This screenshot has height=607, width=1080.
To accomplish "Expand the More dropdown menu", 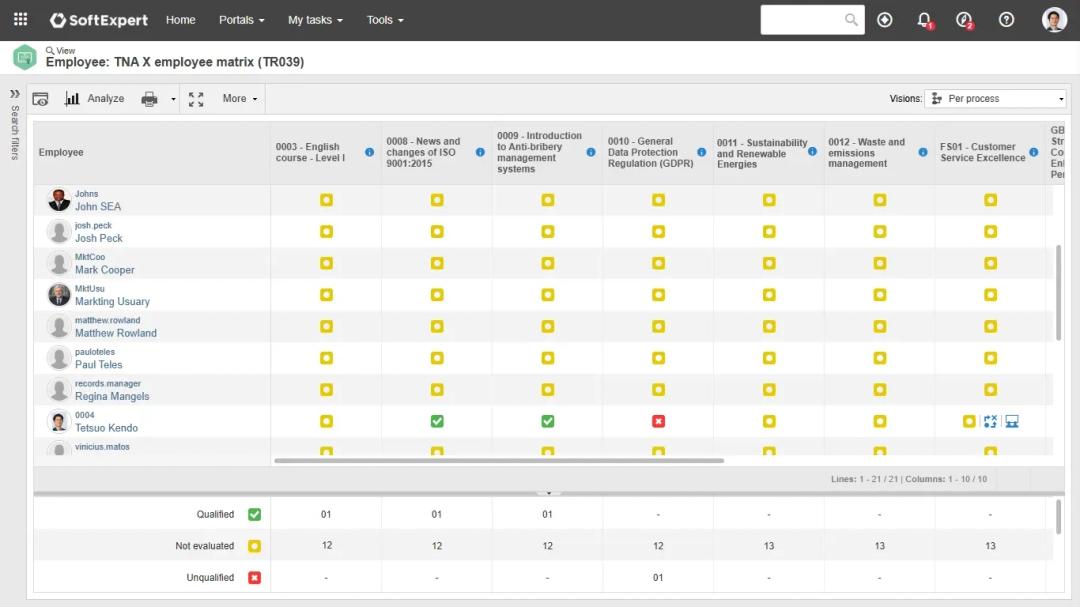I will 240,99.
